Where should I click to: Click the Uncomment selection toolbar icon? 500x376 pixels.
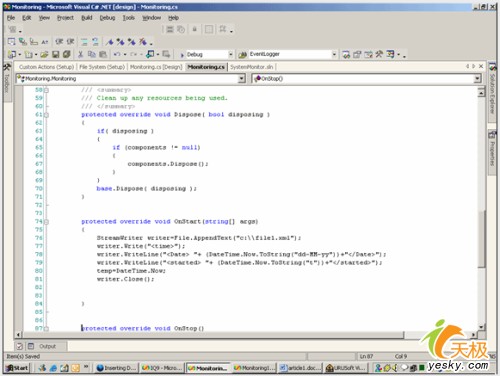[95, 42]
